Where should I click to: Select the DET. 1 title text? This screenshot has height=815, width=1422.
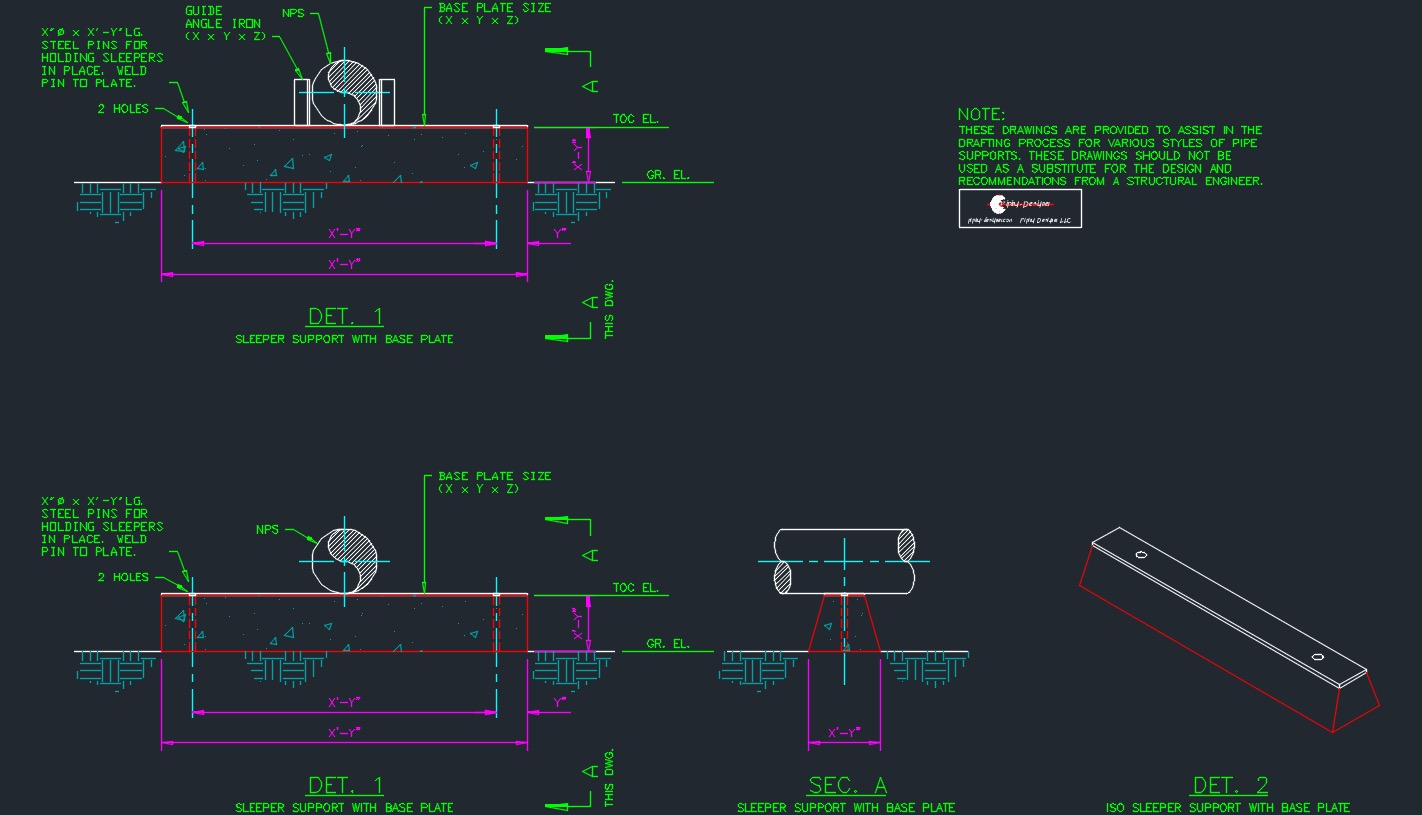(x=343, y=316)
